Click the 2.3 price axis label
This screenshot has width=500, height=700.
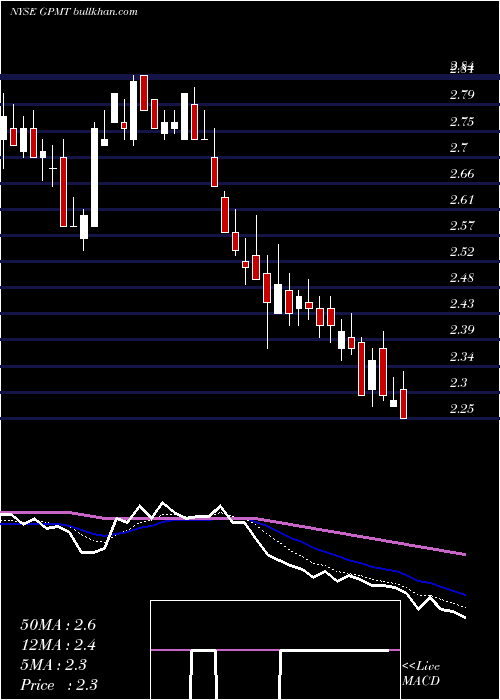click(x=458, y=383)
